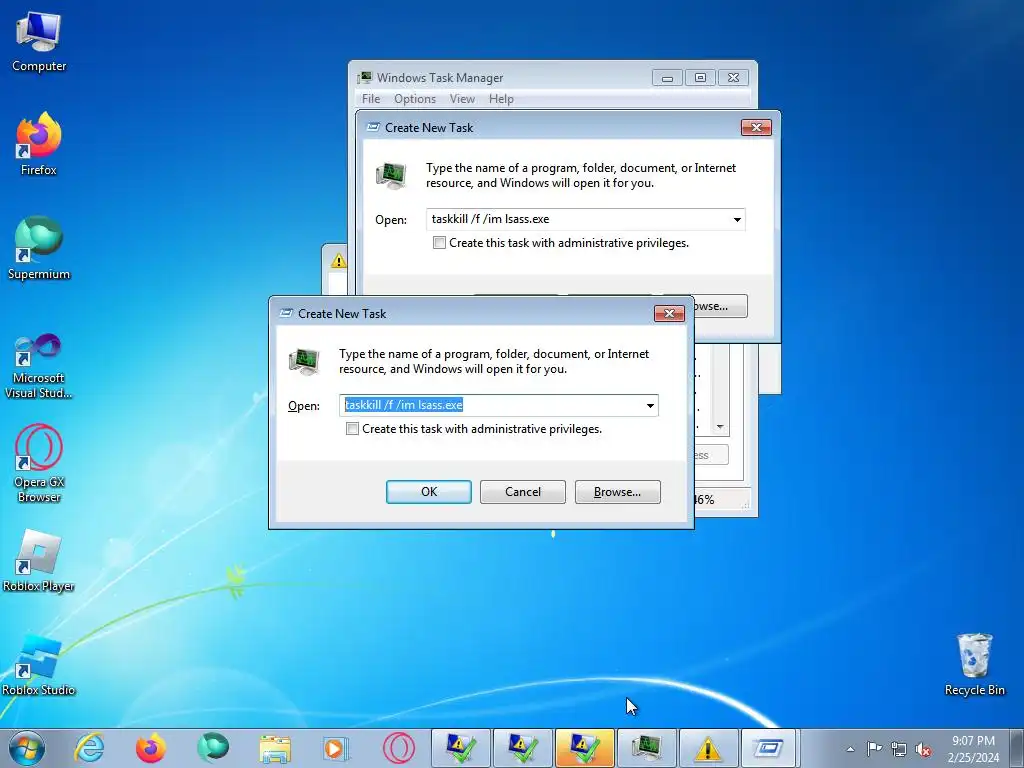Open Supermium from the taskbar

click(213, 748)
